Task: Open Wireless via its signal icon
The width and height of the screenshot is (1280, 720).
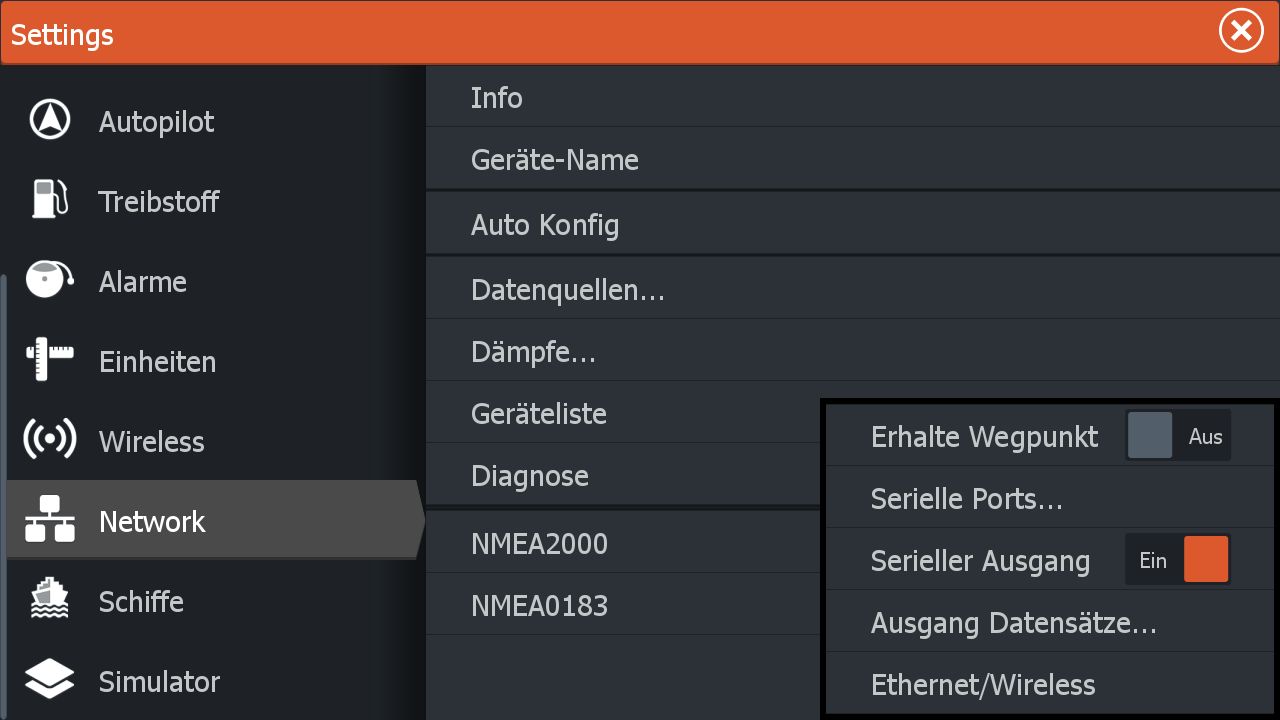Action: (x=49, y=441)
